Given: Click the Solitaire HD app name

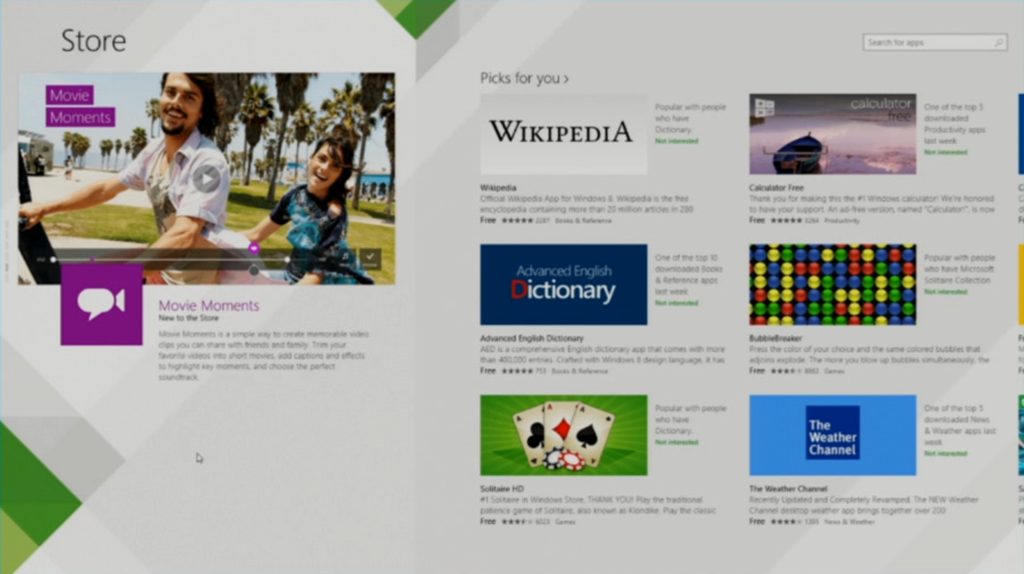Looking at the screenshot, I should click(x=502, y=488).
